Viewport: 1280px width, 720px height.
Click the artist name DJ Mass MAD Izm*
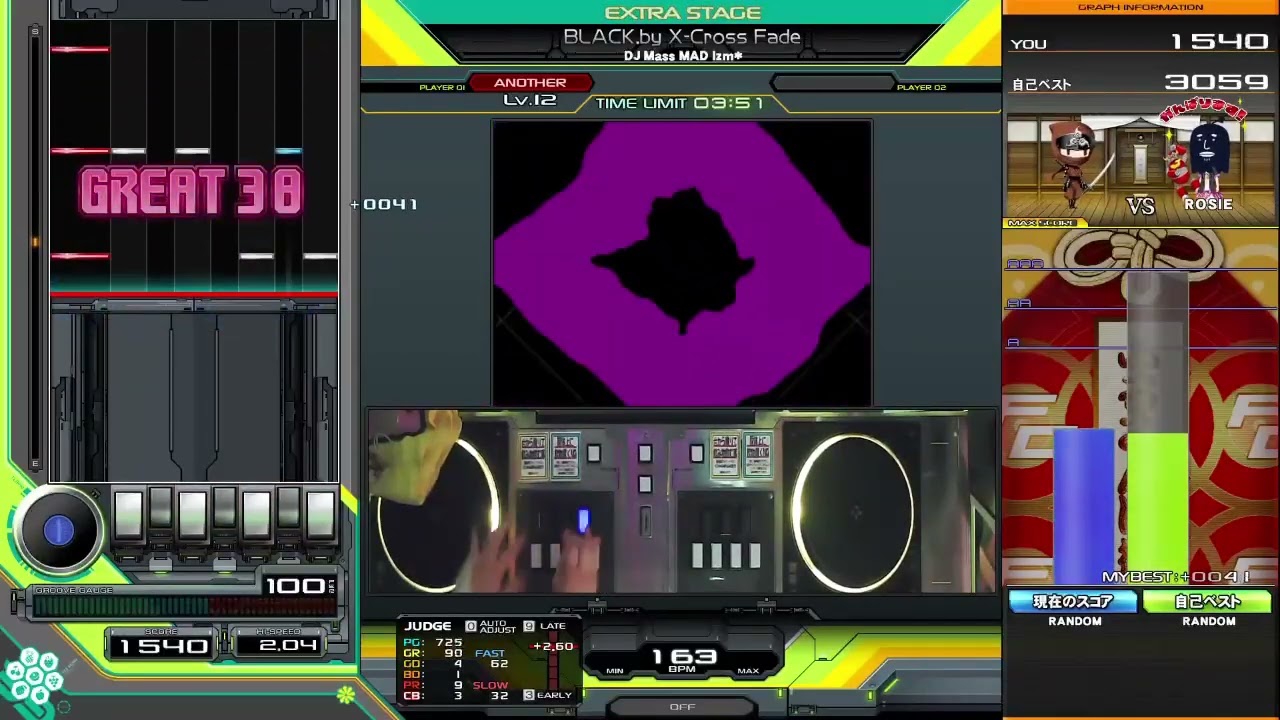[682, 56]
